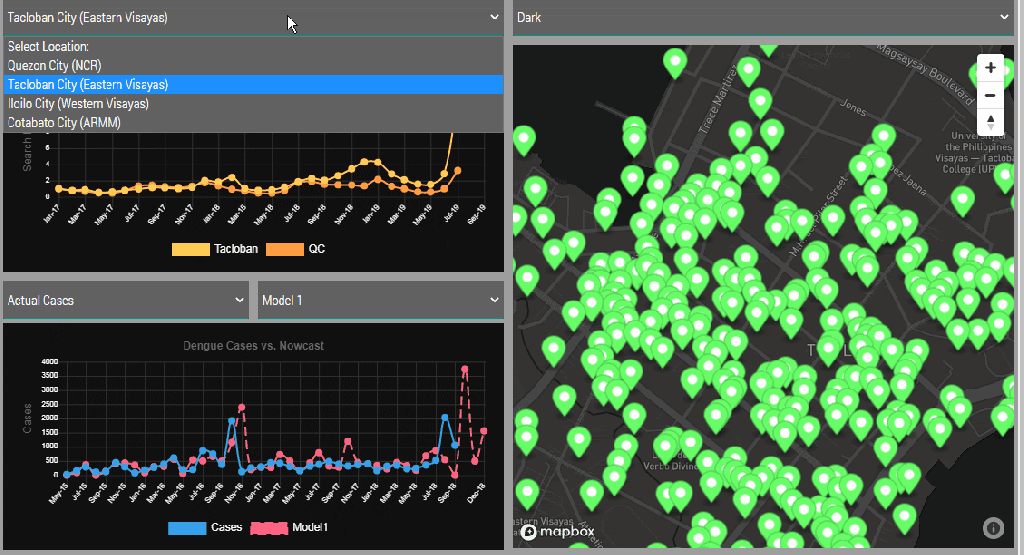Choose Iloilo City (Western Visayas) option
This screenshot has width=1024, height=555.
[x=78, y=104]
